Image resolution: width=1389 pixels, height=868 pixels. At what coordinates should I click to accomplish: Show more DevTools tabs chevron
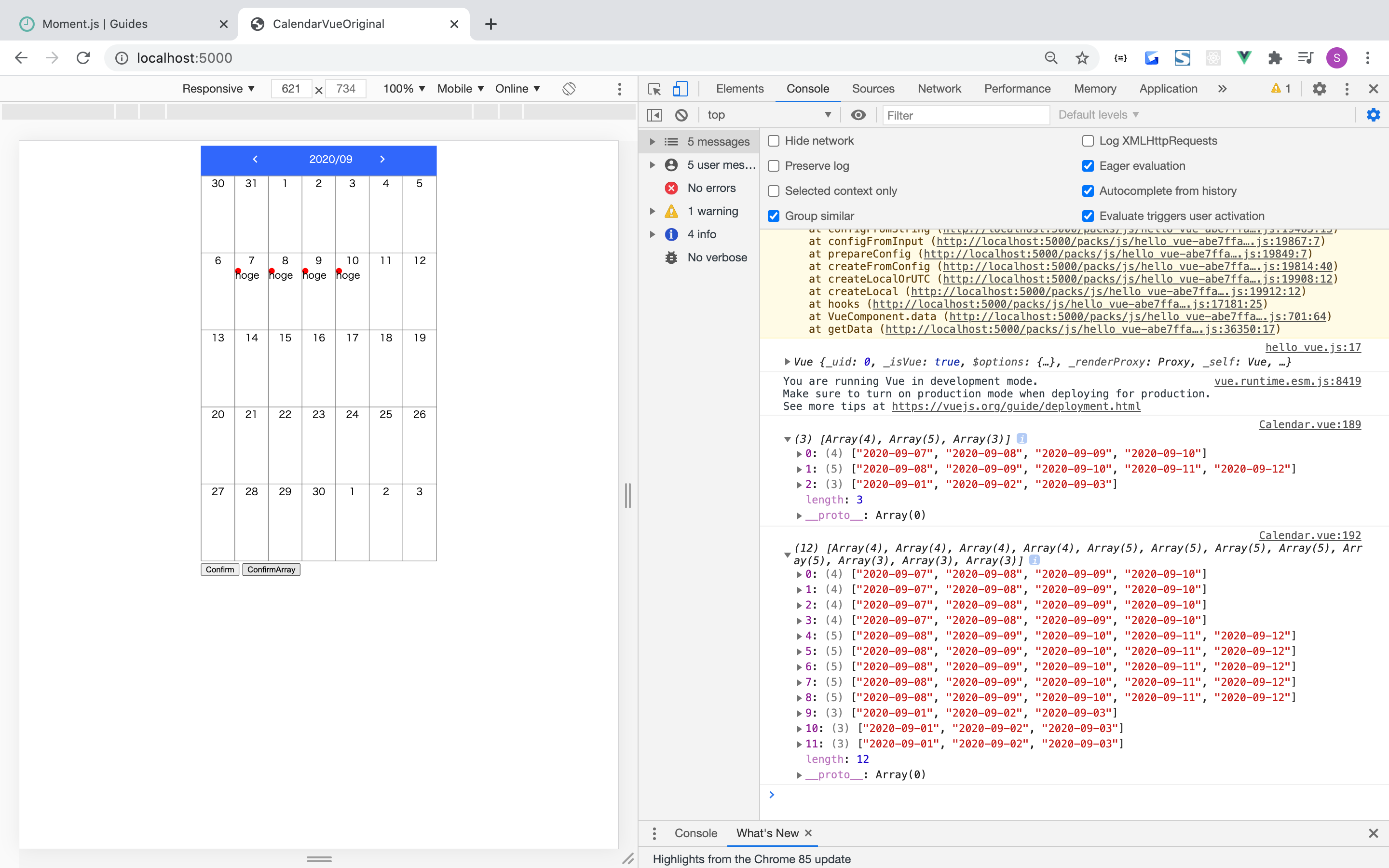point(1222,89)
